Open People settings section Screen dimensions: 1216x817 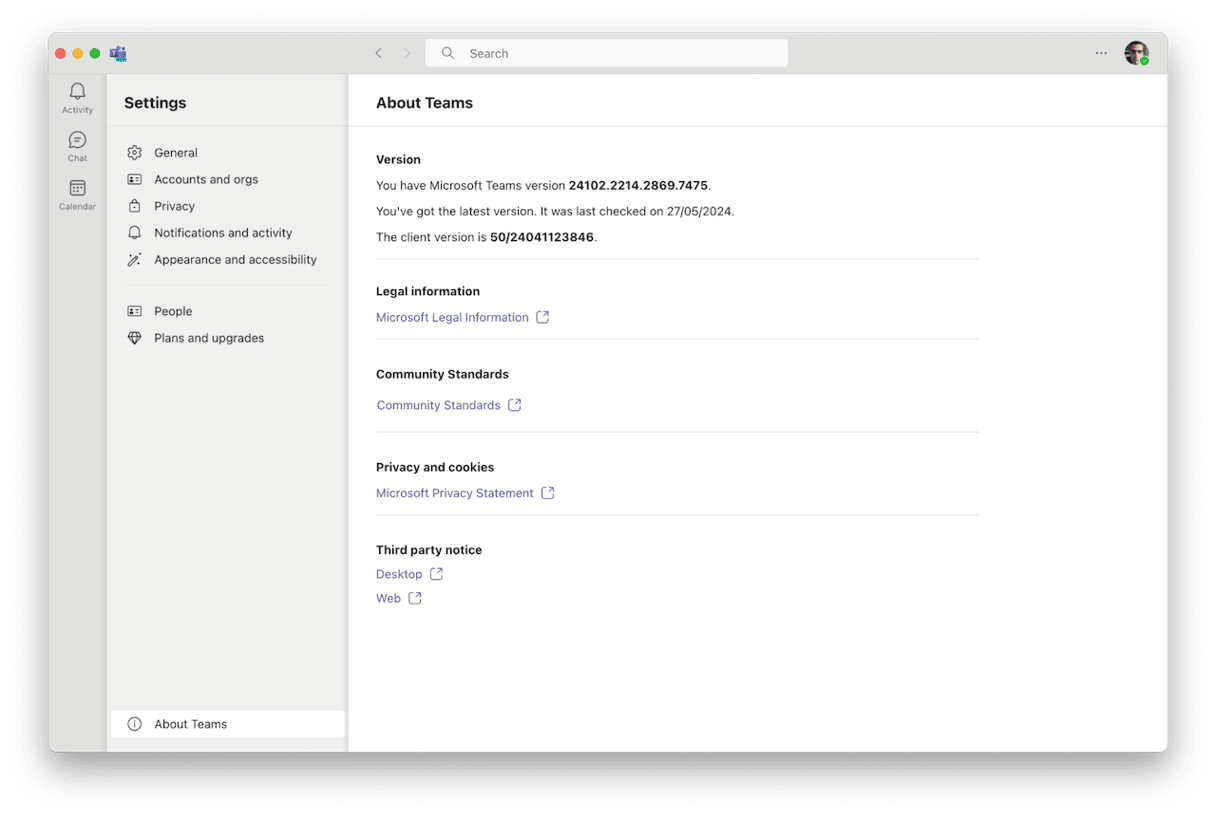(x=173, y=311)
